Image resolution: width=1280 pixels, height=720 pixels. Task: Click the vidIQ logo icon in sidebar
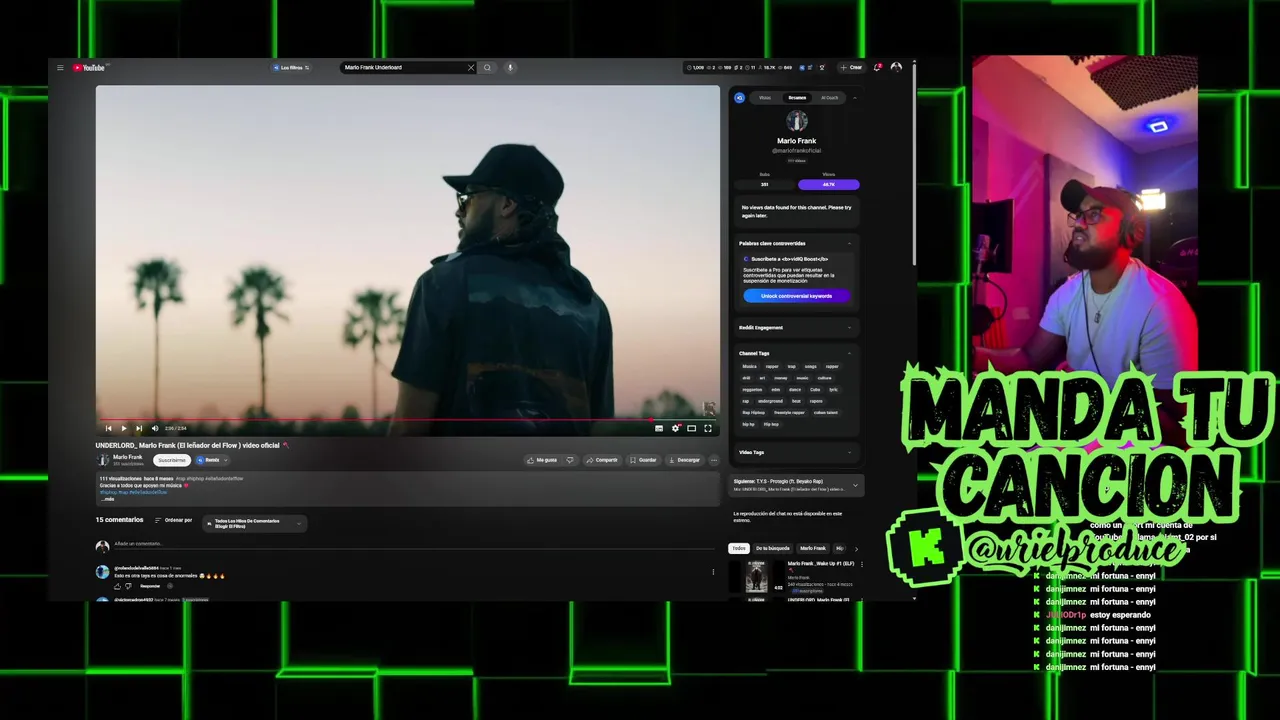(740, 98)
